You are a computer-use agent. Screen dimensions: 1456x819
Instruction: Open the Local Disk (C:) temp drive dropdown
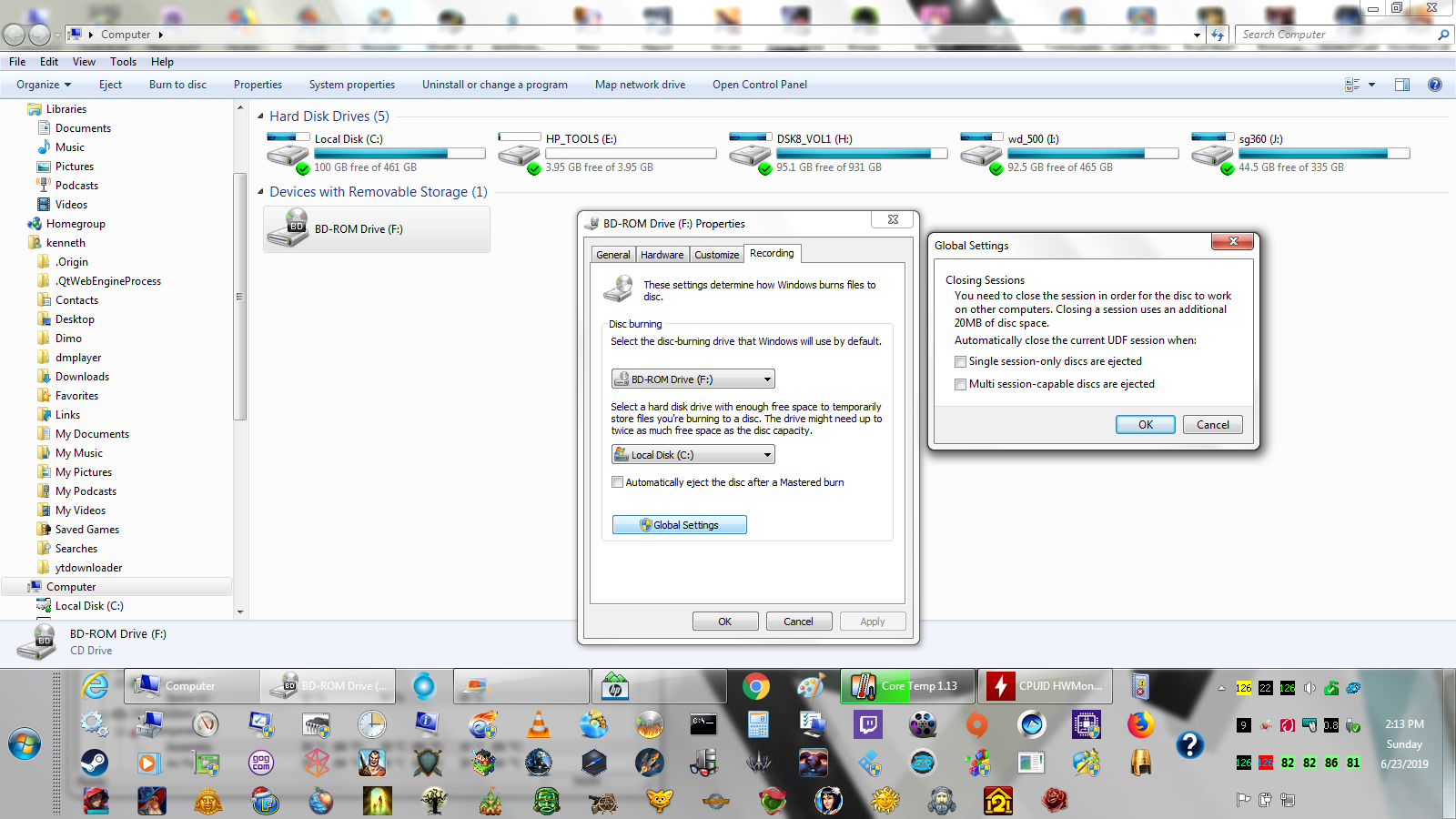pos(693,454)
